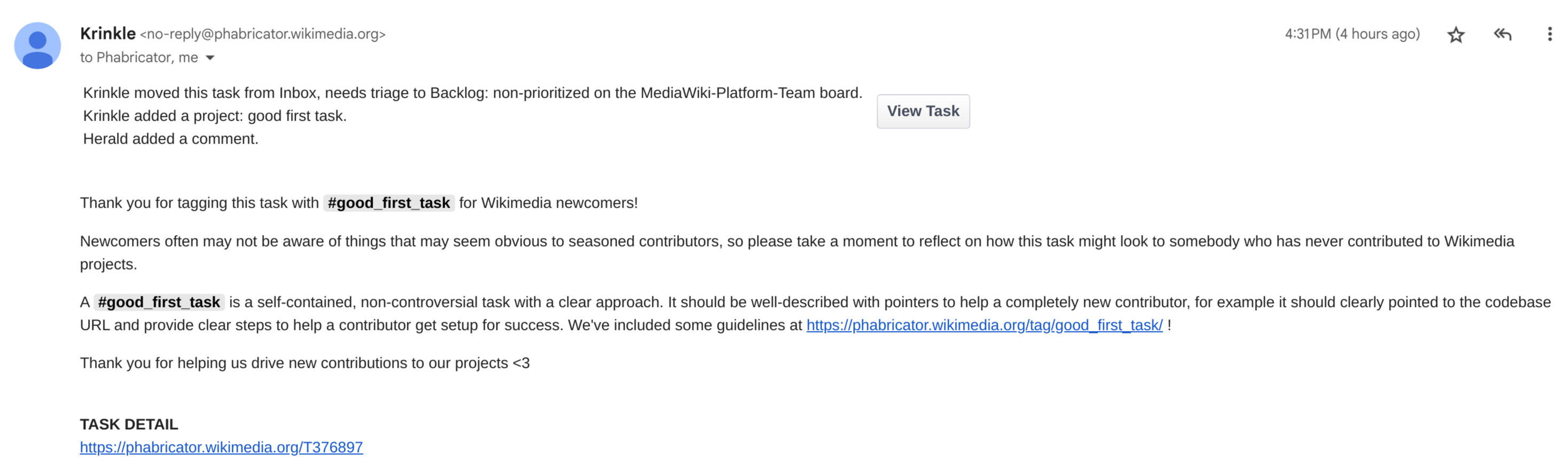Click the 'to Phabricator, me' recipients line
This screenshot has width=1568, height=465.
[139, 58]
